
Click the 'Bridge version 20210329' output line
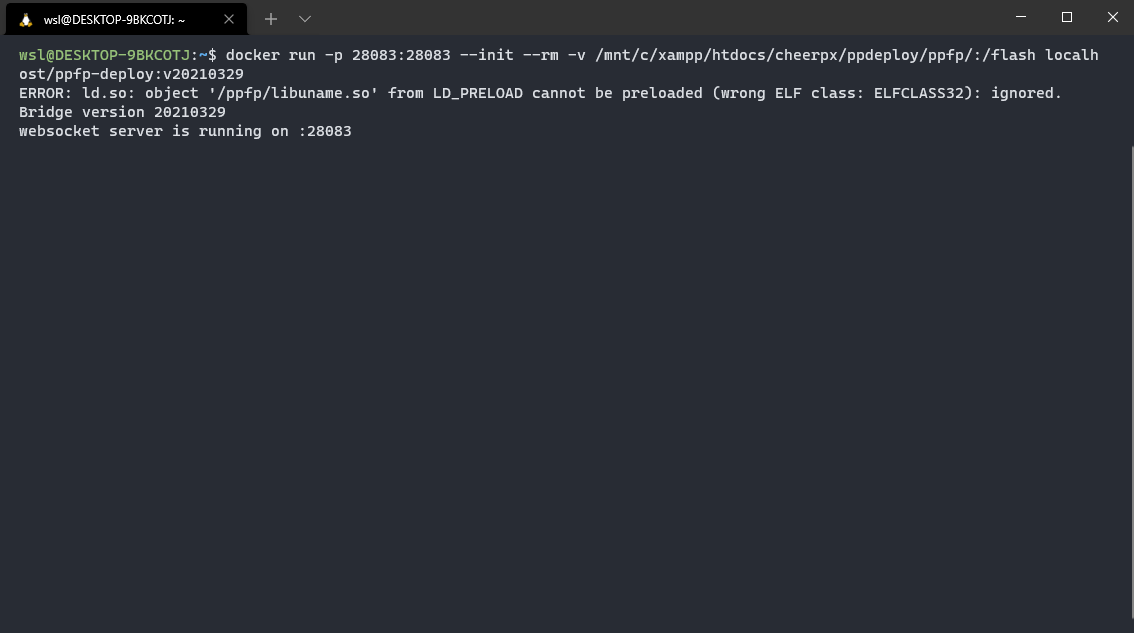point(122,112)
